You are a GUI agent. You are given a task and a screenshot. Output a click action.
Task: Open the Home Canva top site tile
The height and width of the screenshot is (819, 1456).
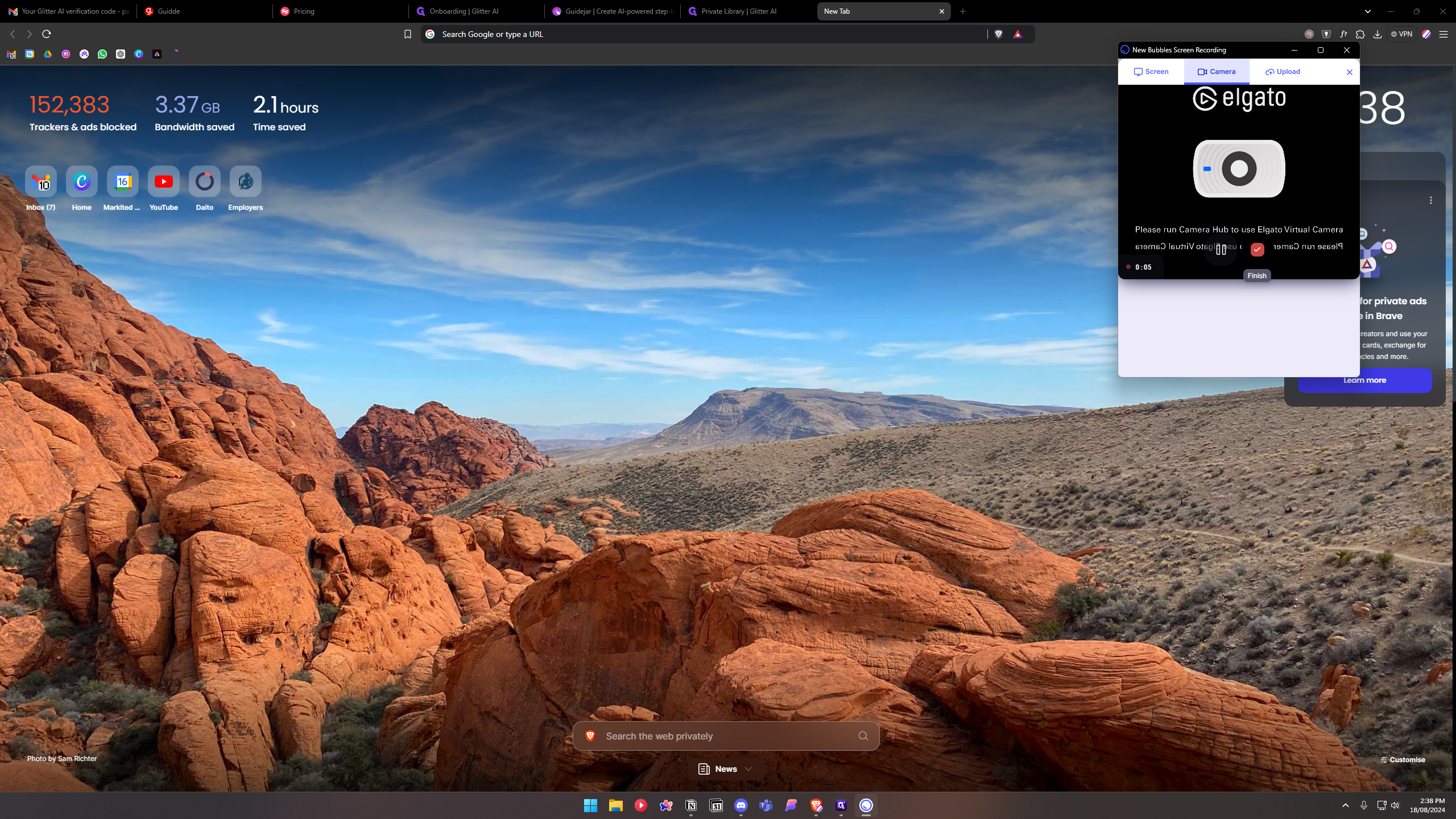pos(82,189)
